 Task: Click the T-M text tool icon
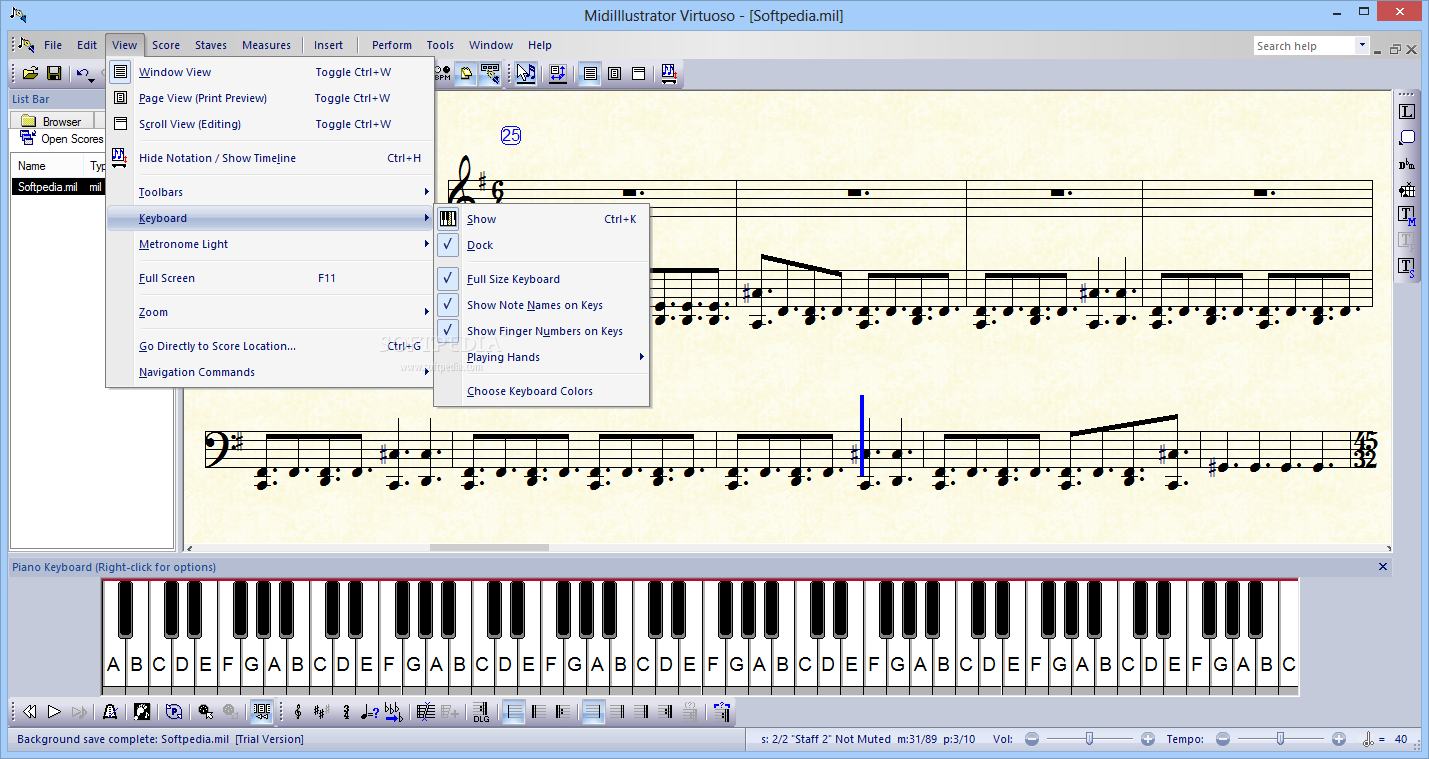tap(1407, 215)
